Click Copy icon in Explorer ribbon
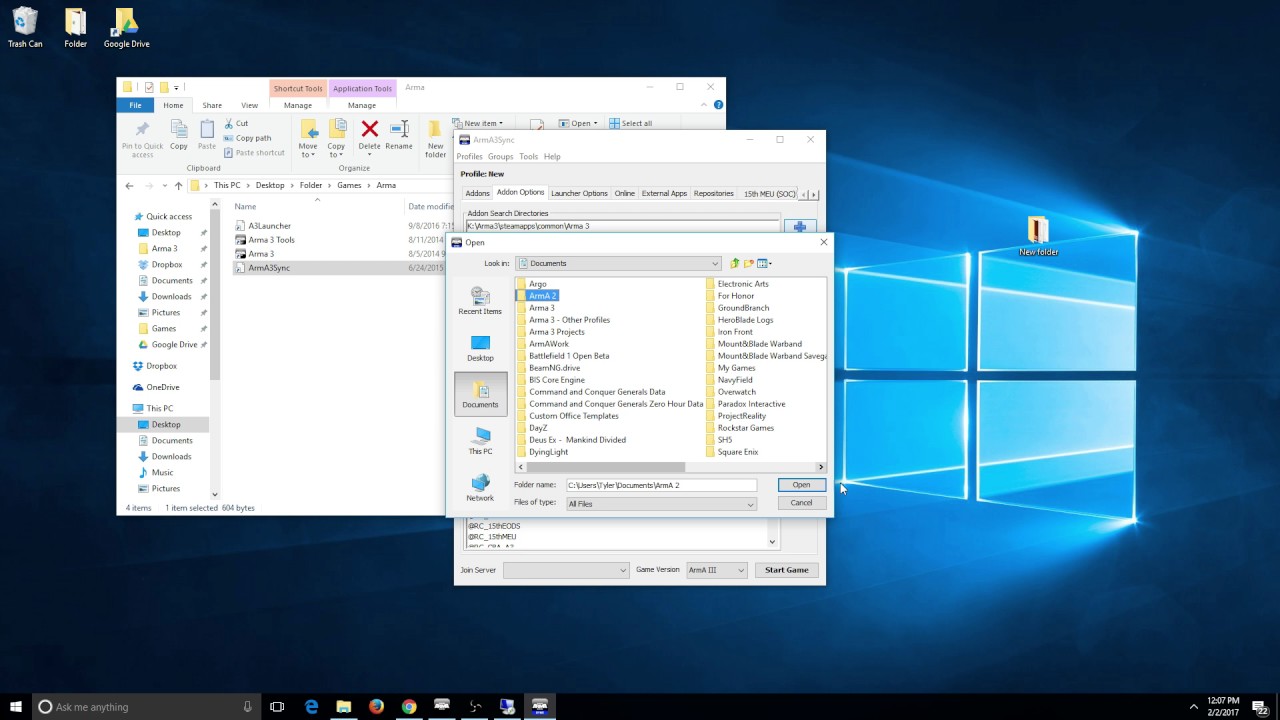Viewport: 1280px width, 720px height. [178, 136]
